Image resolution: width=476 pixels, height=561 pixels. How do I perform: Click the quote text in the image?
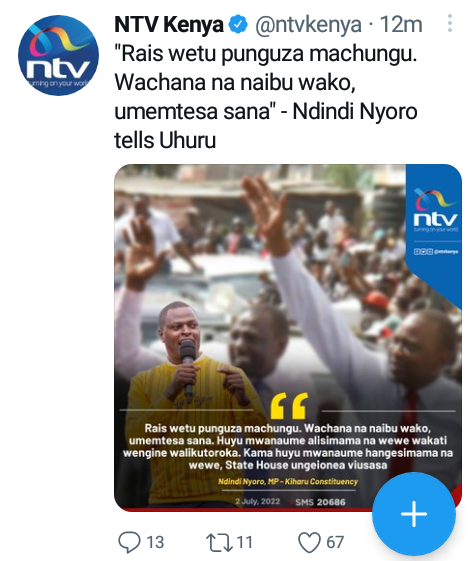[288, 447]
